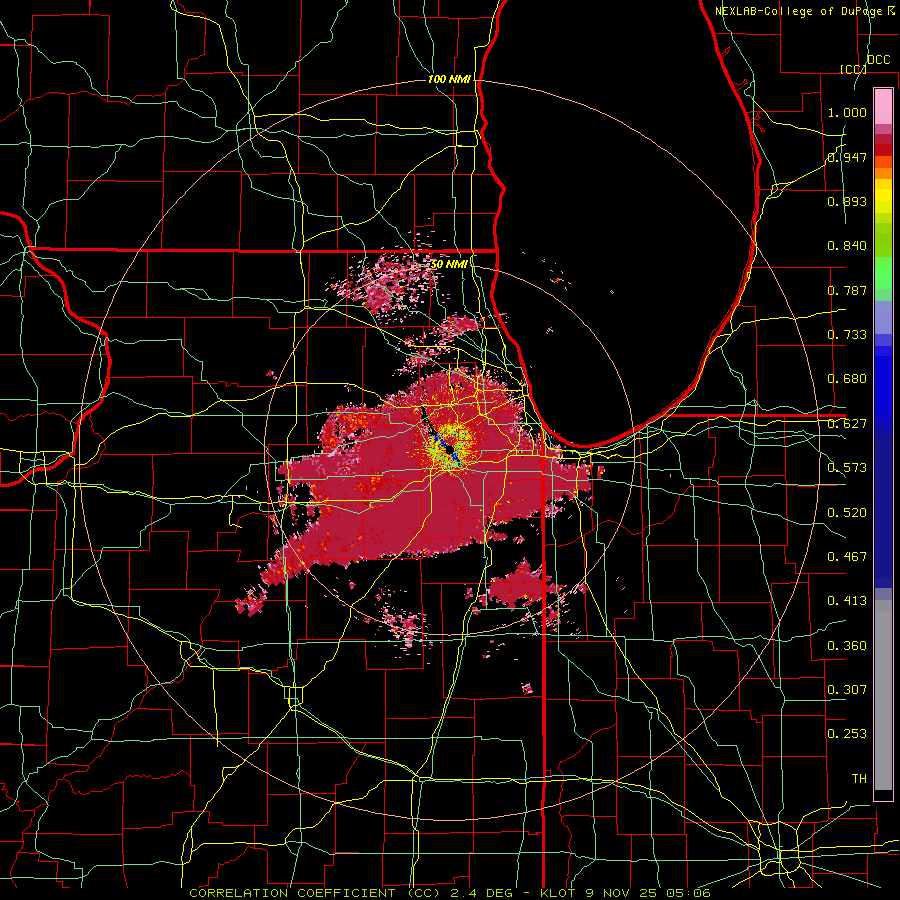Click the CORRELATION COEFFICIENT (CC) caption text

[315, 893]
